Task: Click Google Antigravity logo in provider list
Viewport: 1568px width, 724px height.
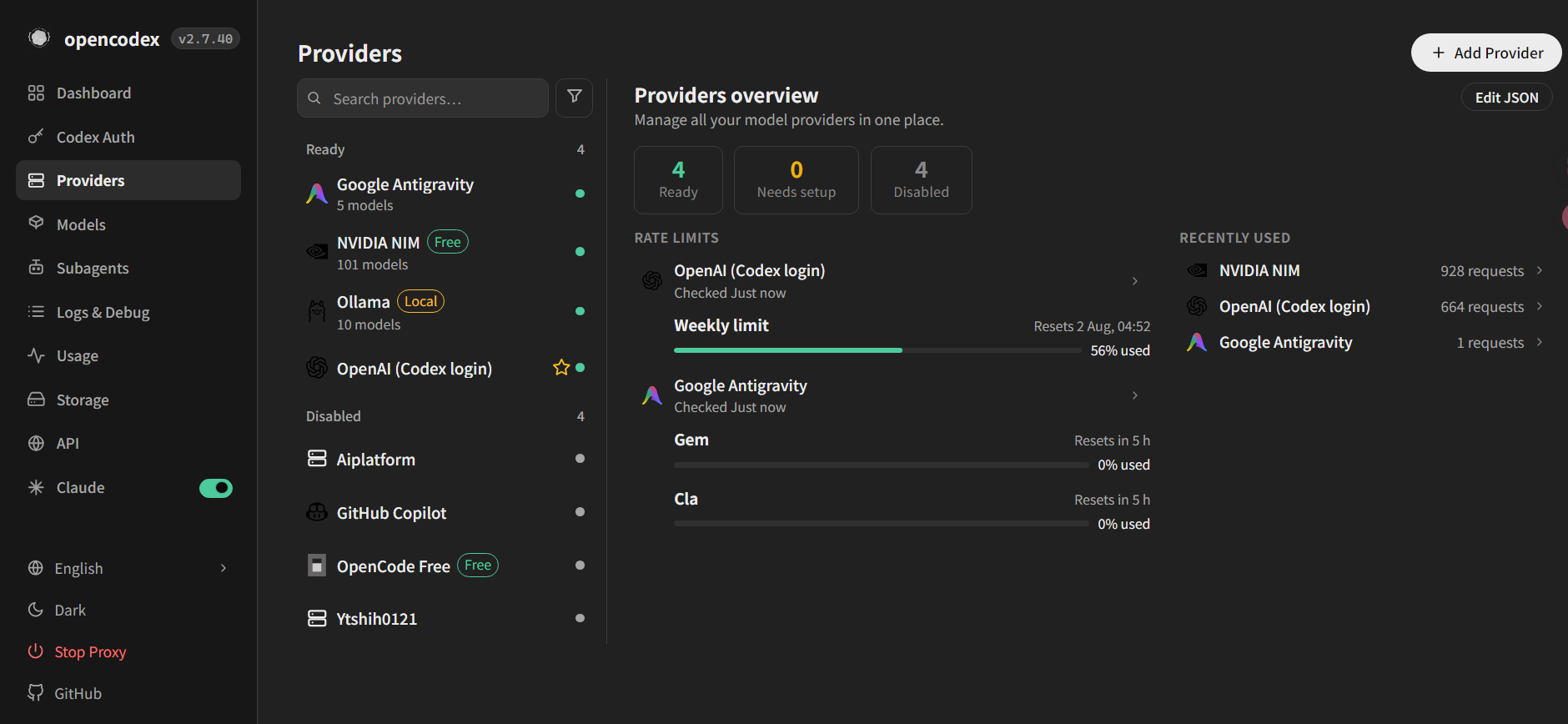Action: (317, 194)
